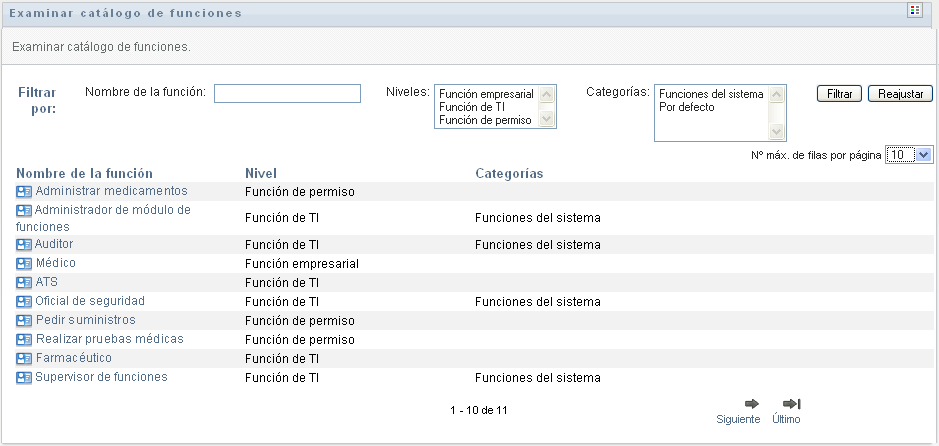Click the role icon next to Auditor
This screenshot has width=939, height=446.
tap(24, 245)
